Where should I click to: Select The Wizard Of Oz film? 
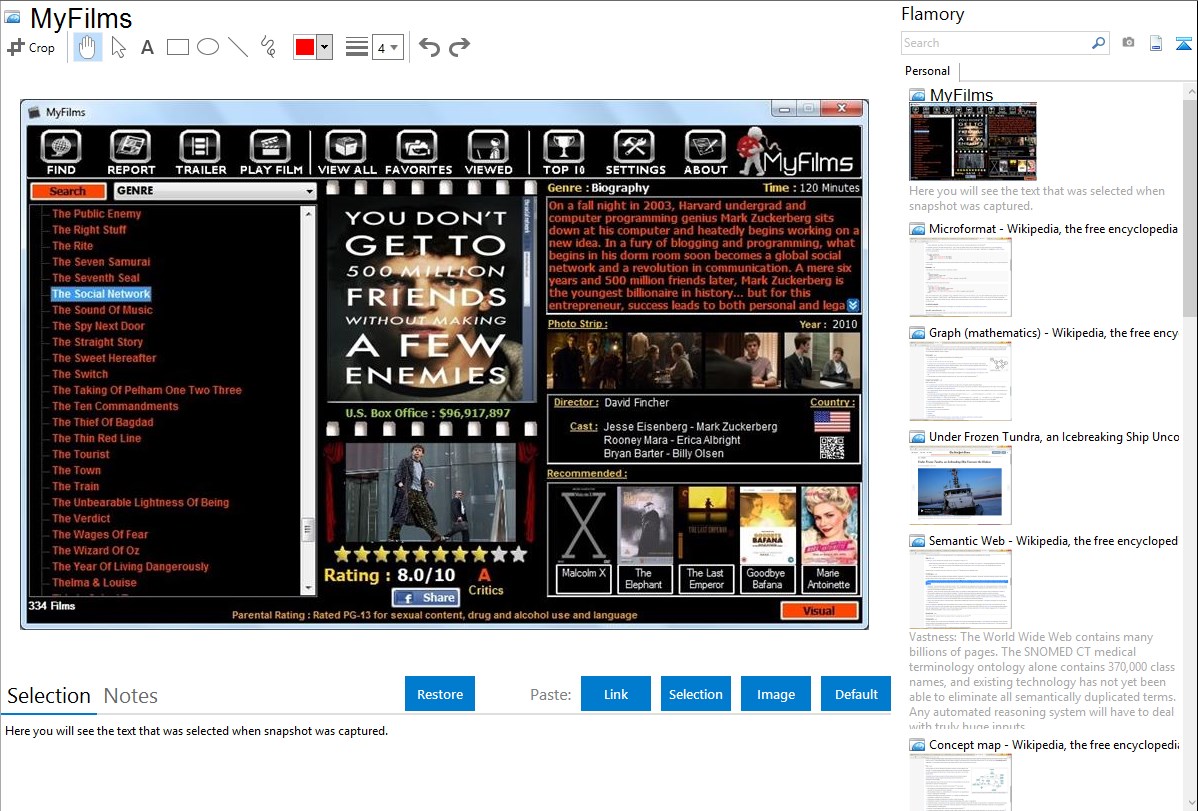click(96, 550)
